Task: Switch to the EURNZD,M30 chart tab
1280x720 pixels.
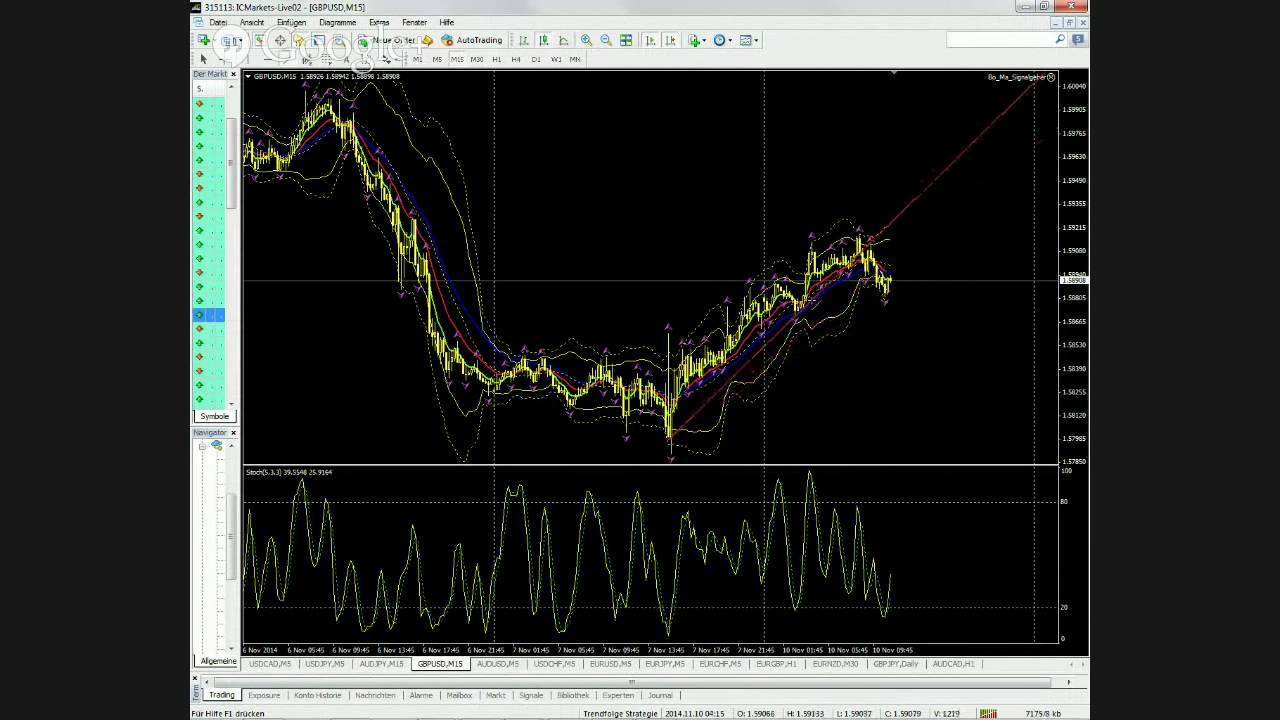Action: (836, 664)
